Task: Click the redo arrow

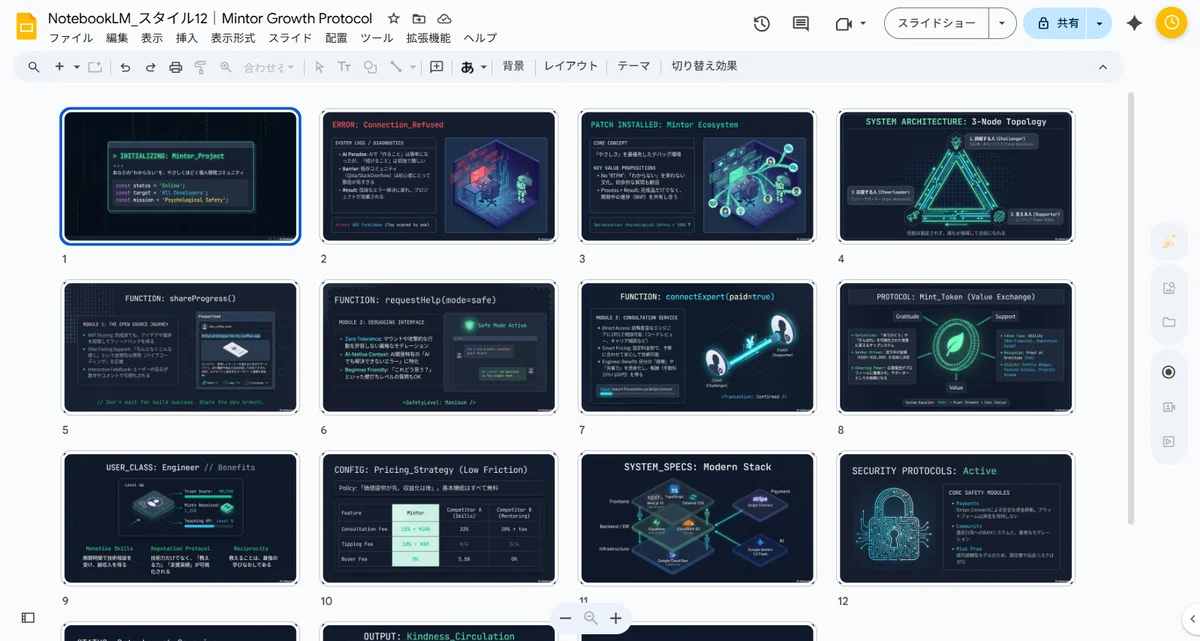Action: (x=150, y=67)
